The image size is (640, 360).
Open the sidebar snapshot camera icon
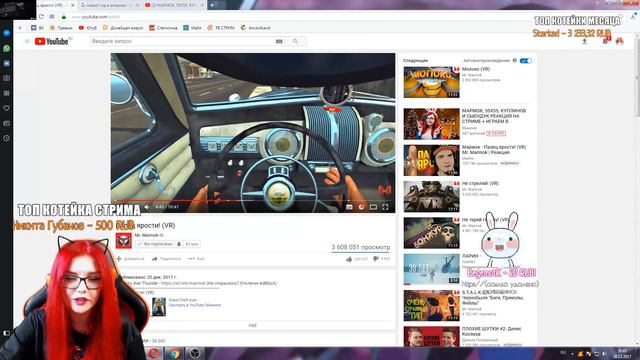pyautogui.click(x=7, y=78)
